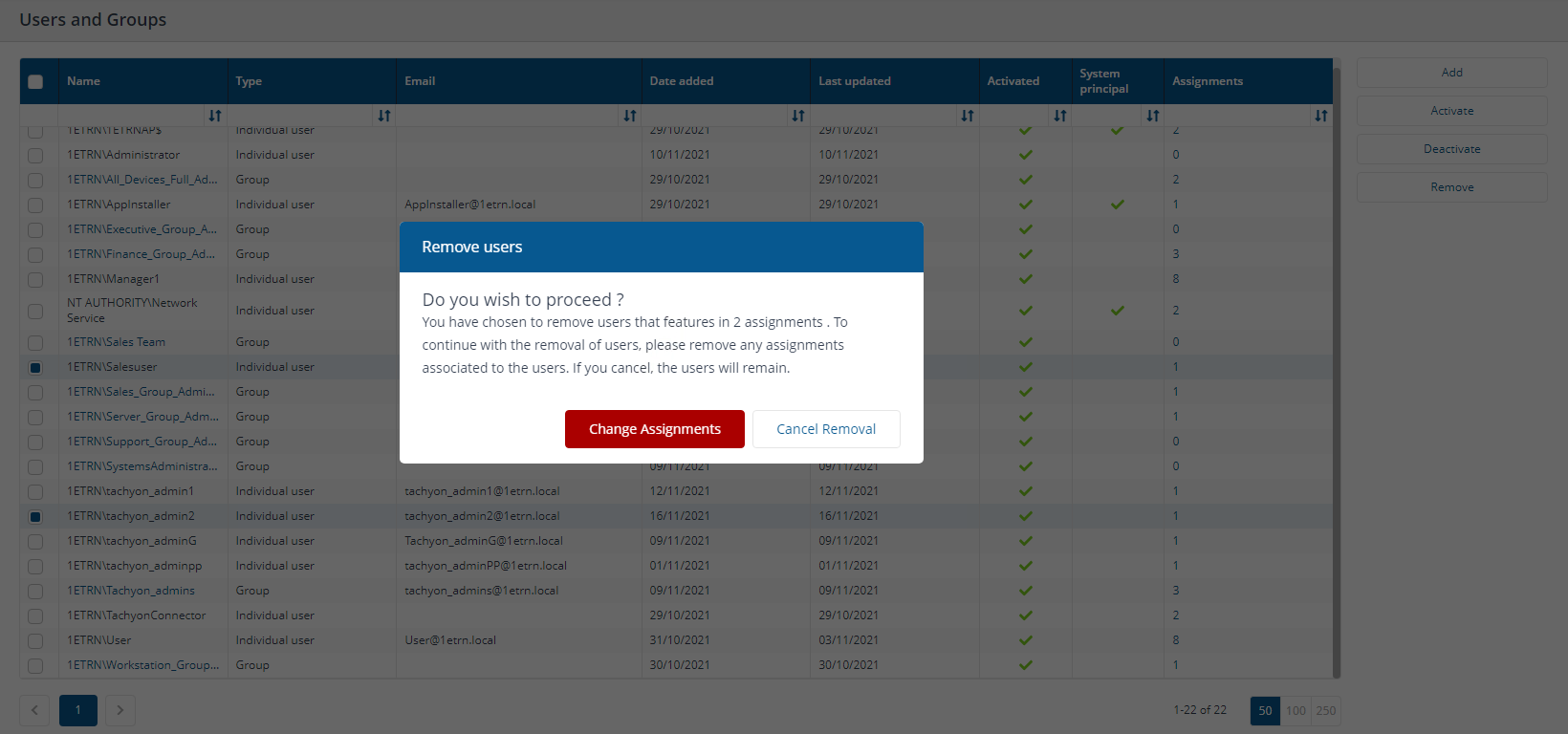Click the sort icon in Activated column
Screen dimensions: 1568x734
tap(1059, 116)
